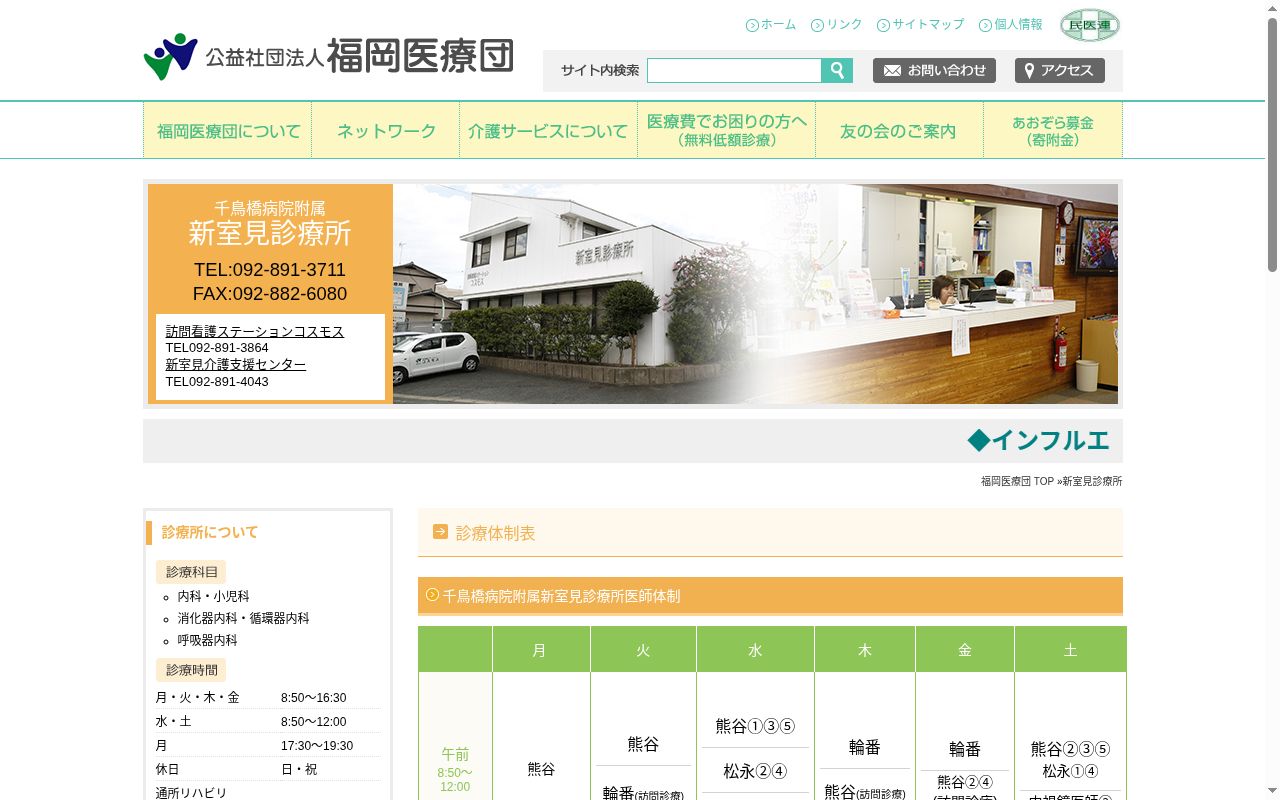
Task: Open the 個人情報 link
Action: click(x=1018, y=25)
